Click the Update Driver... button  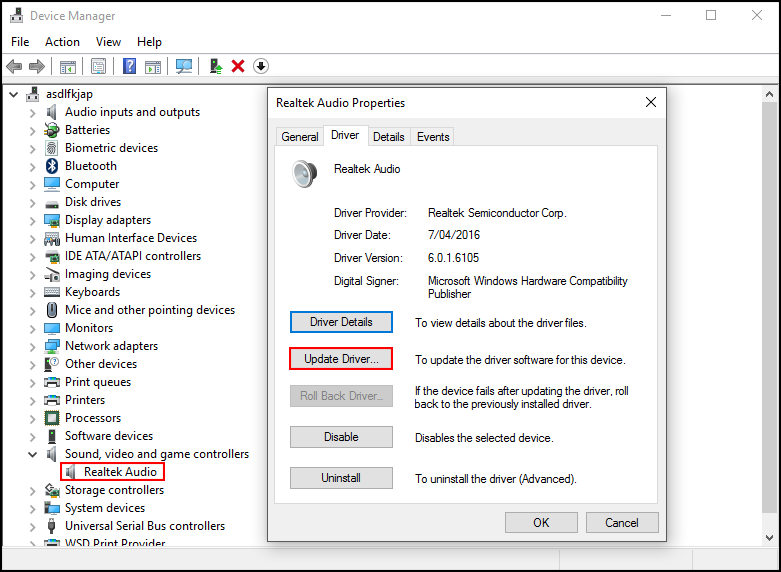coord(341,359)
